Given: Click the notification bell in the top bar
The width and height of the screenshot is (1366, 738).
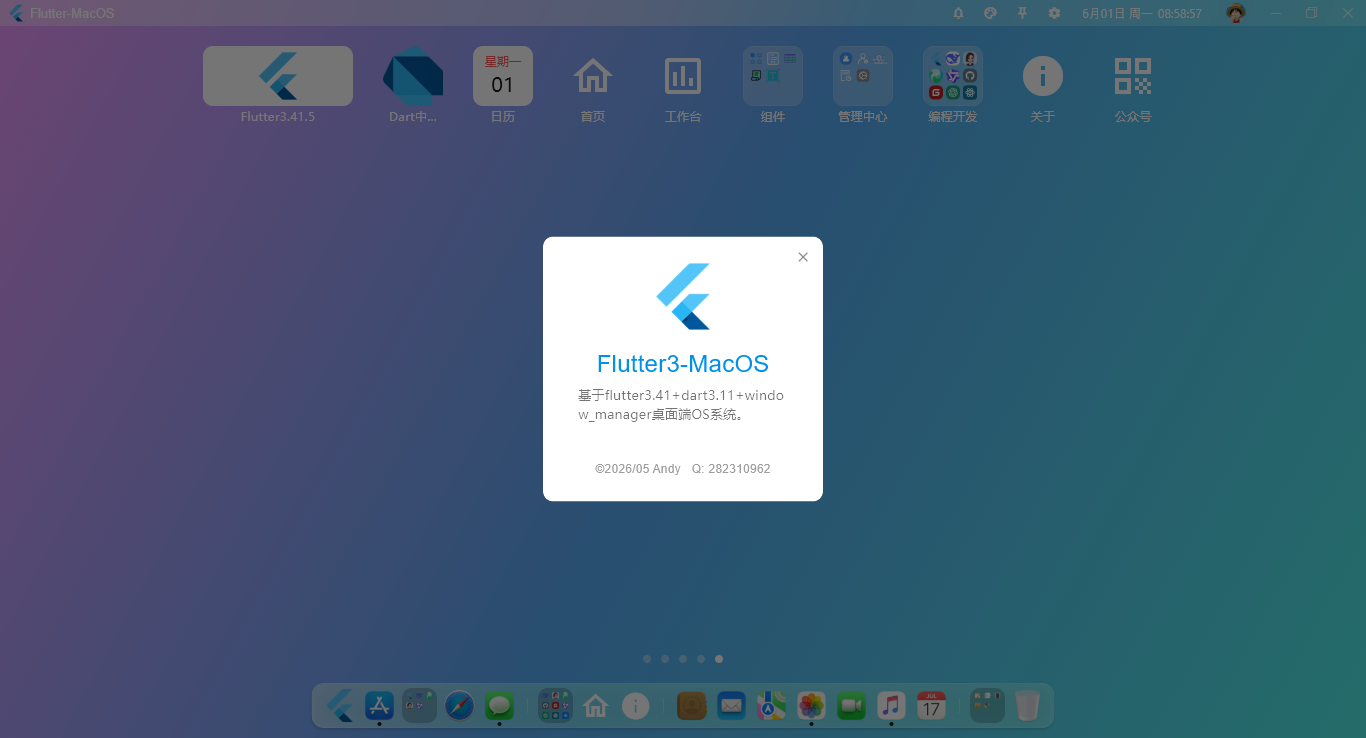Looking at the screenshot, I should click(958, 13).
